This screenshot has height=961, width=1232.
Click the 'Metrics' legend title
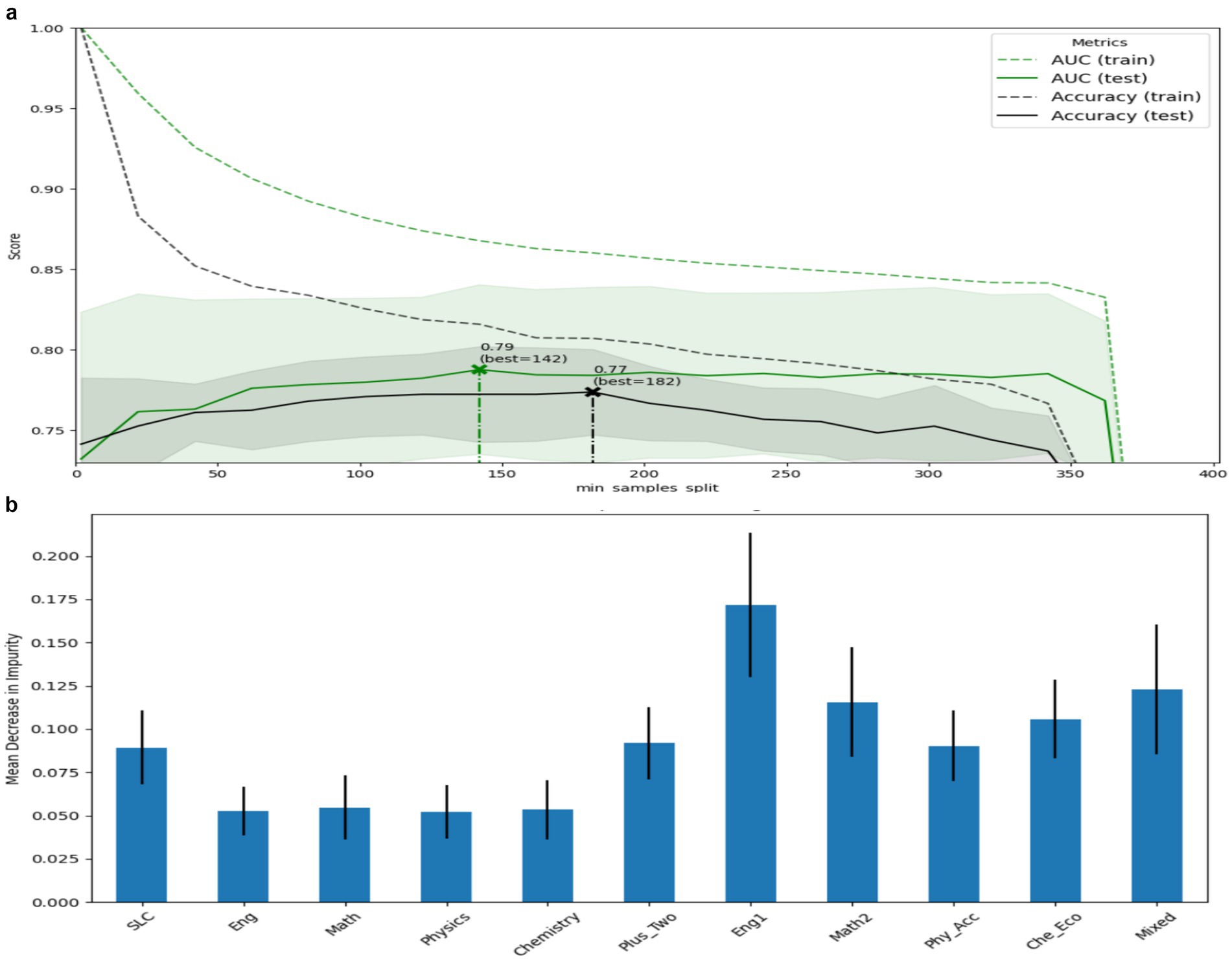point(1099,42)
